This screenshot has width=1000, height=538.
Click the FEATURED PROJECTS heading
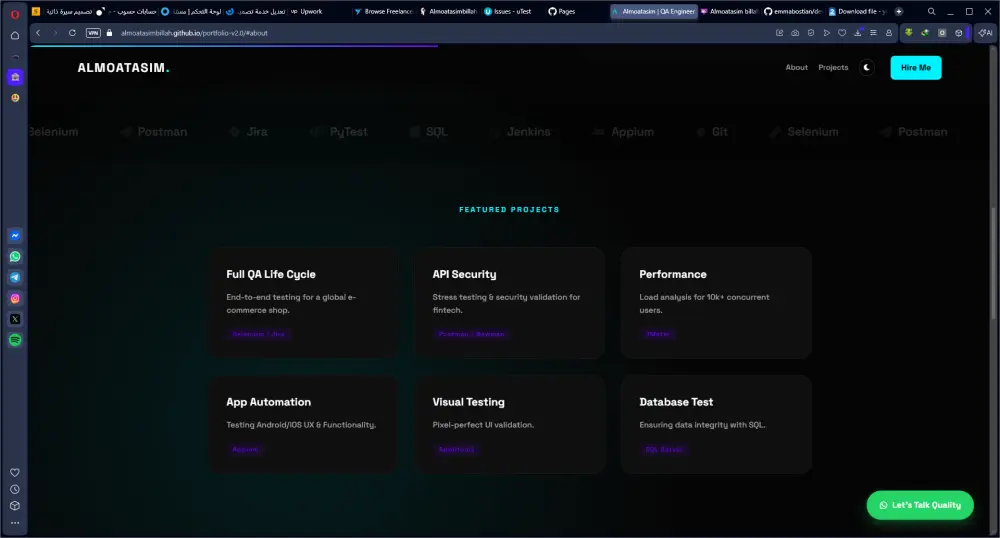click(509, 209)
